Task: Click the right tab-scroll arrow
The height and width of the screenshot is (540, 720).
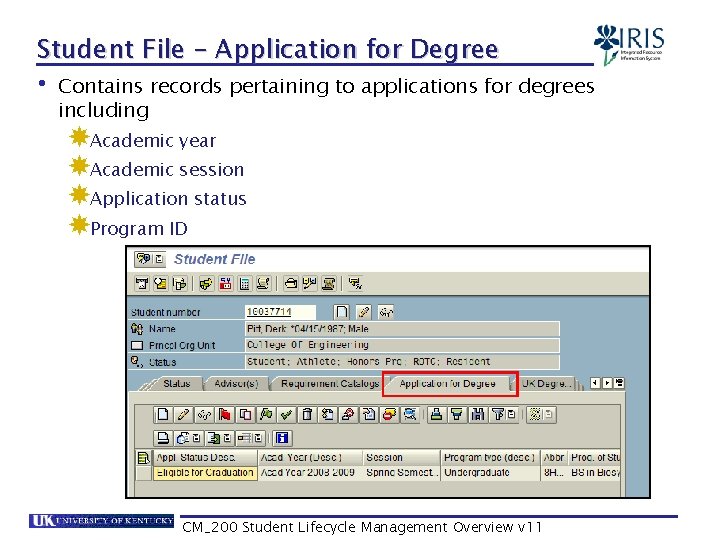Action: point(607,382)
